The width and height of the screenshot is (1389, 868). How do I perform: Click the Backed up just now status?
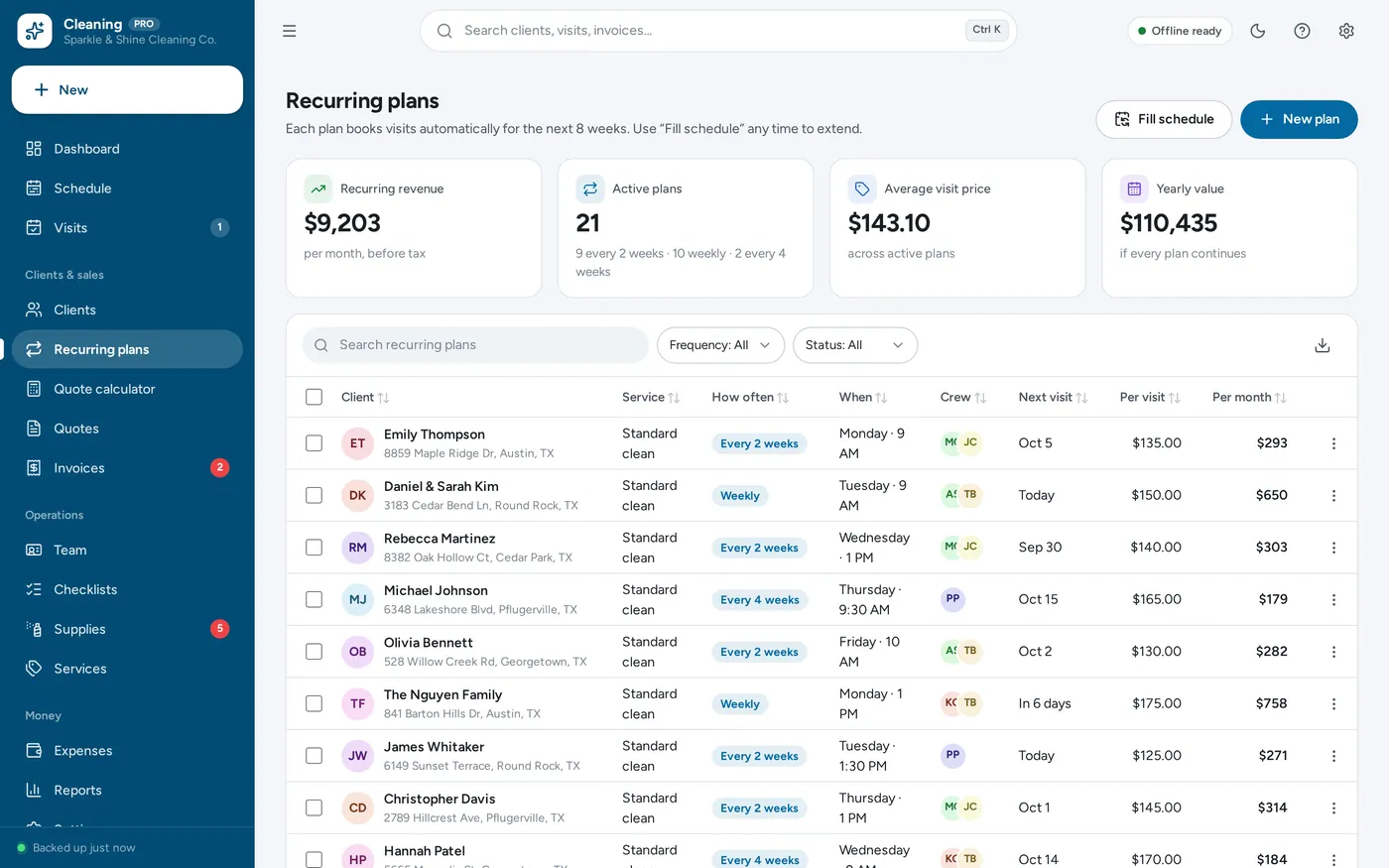[76, 848]
